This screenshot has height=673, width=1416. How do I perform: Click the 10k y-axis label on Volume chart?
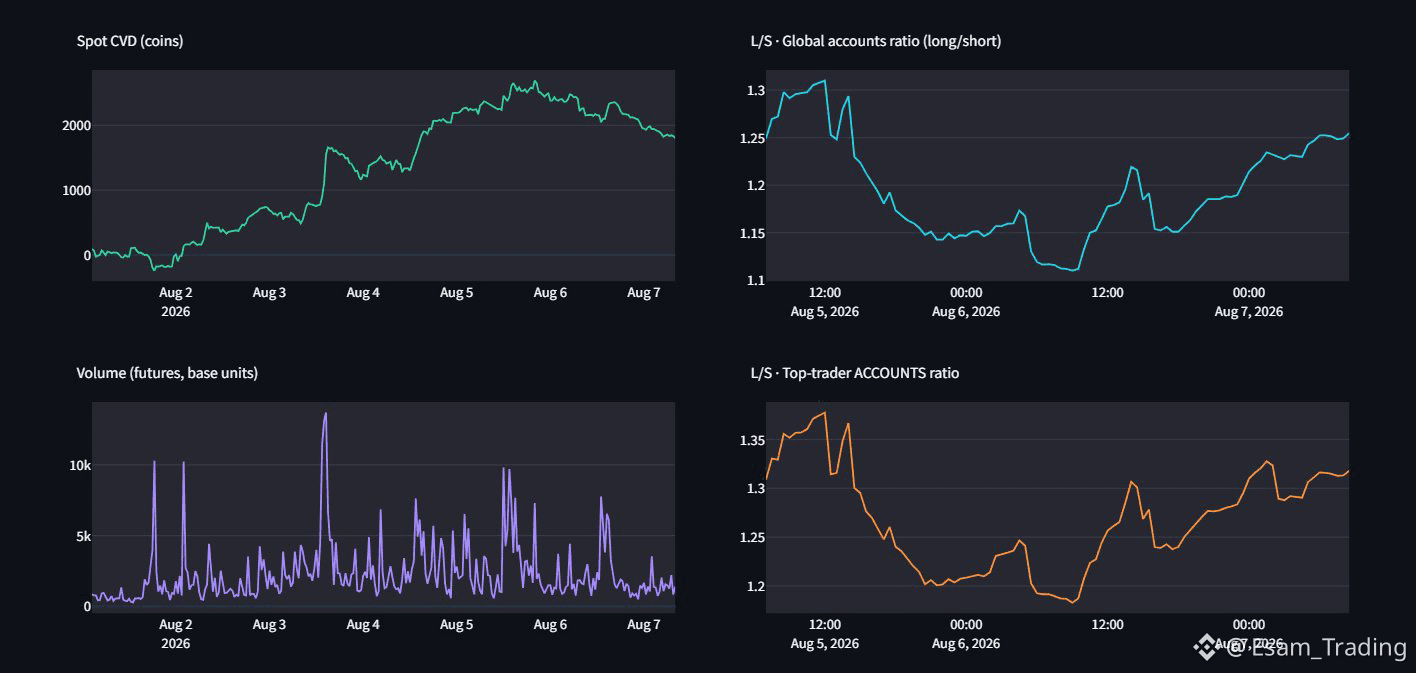point(80,466)
